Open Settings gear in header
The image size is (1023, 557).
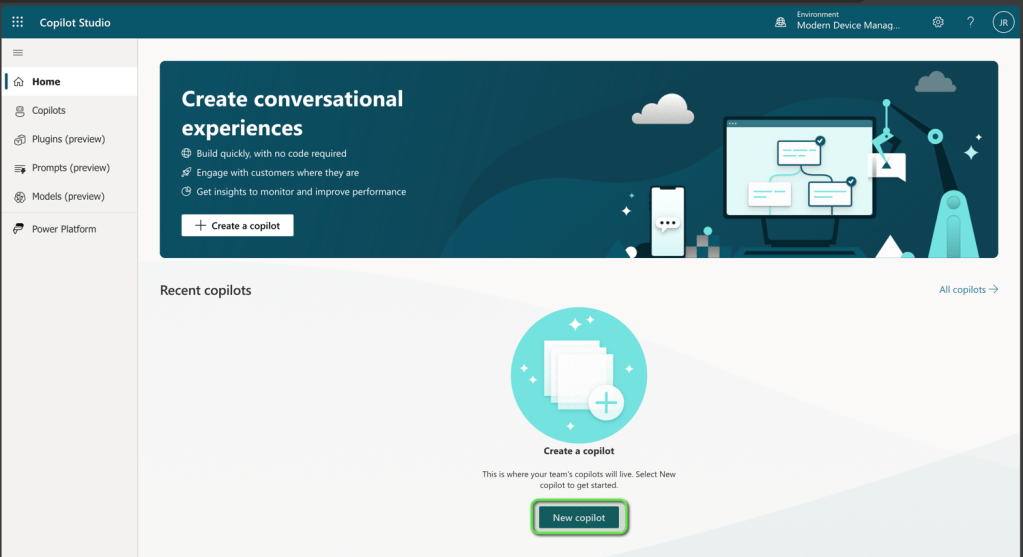[x=938, y=22]
